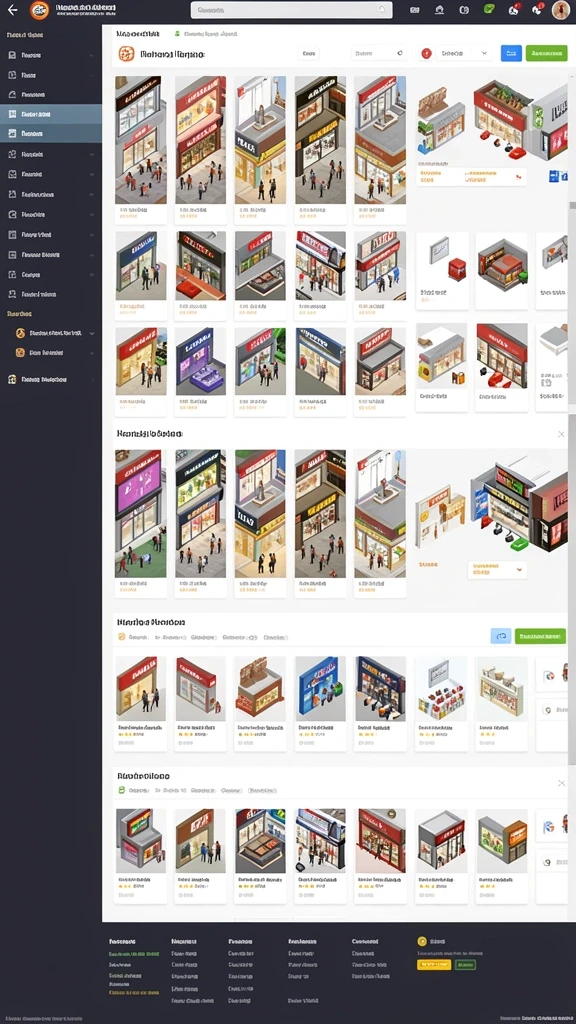Expand the first sidebar menu item chevron
The width and height of the screenshot is (576, 1024).
click(91, 56)
